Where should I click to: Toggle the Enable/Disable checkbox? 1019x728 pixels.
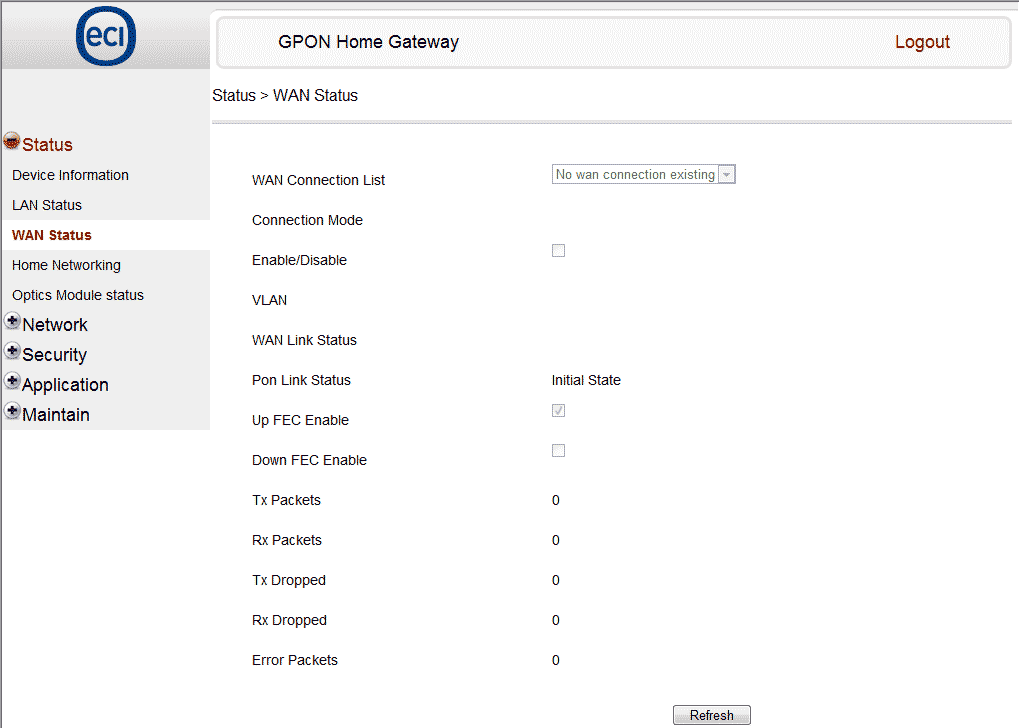pos(559,251)
